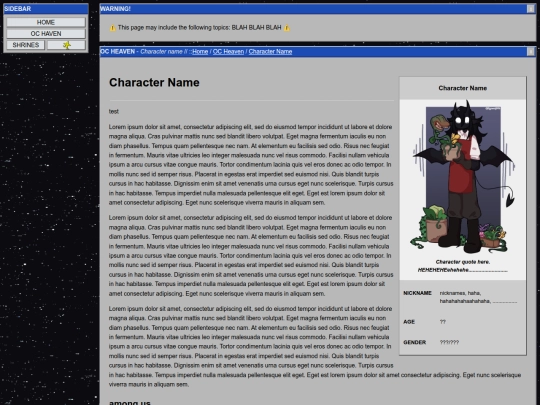Image resolution: width=540 pixels, height=405 pixels.
Task: Click the yellow star sidebar button
Action: click(x=66, y=45)
